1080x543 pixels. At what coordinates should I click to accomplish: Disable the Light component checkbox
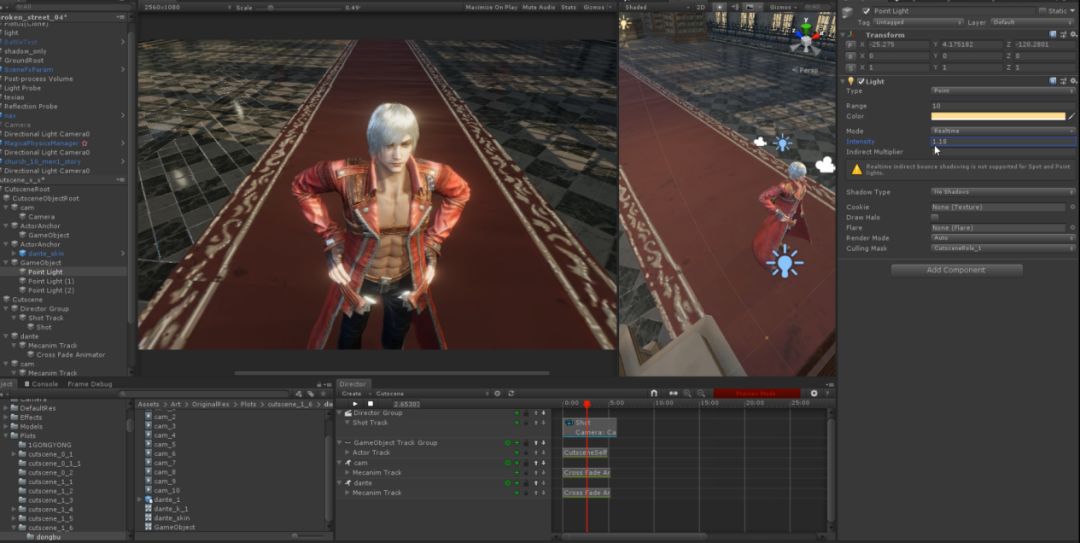[861, 81]
